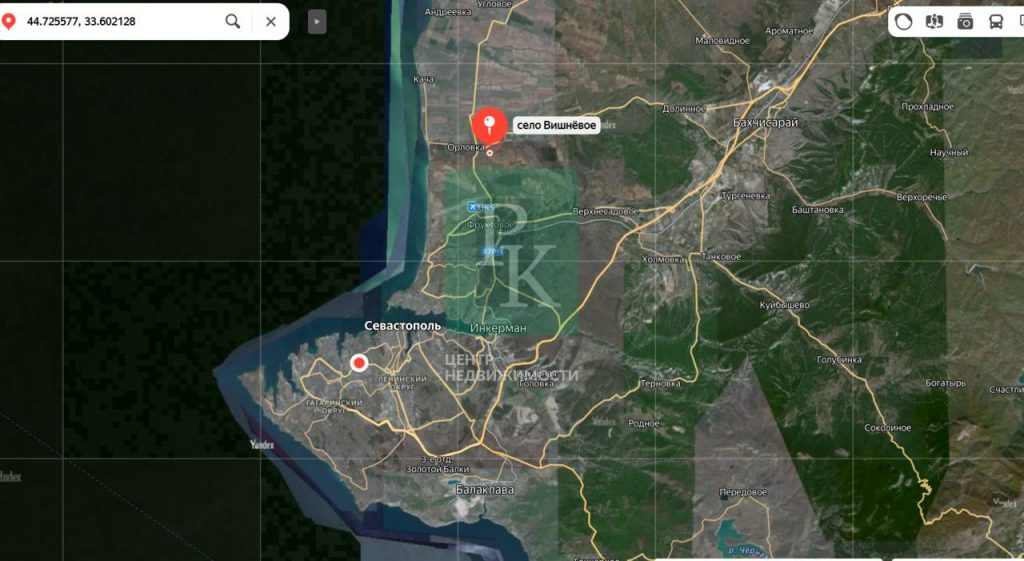The image size is (1024, 561).
Task: Open the село Вишнёвое label balloon
Action: 555,125
